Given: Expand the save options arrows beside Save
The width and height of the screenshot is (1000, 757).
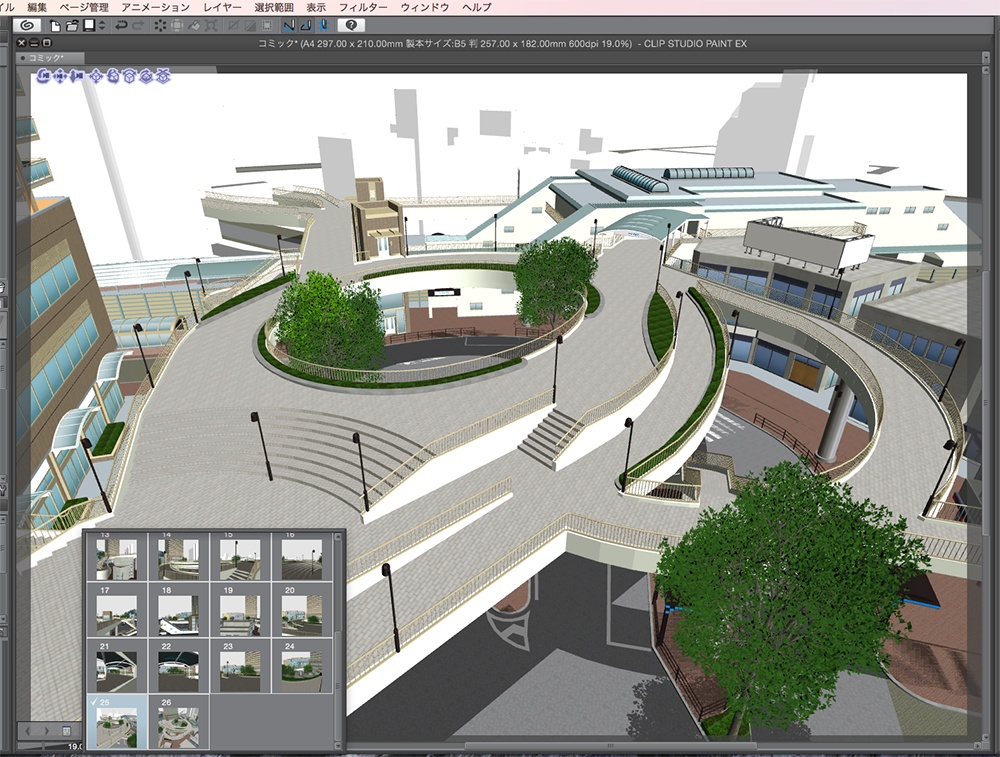Looking at the screenshot, I should (x=102, y=26).
